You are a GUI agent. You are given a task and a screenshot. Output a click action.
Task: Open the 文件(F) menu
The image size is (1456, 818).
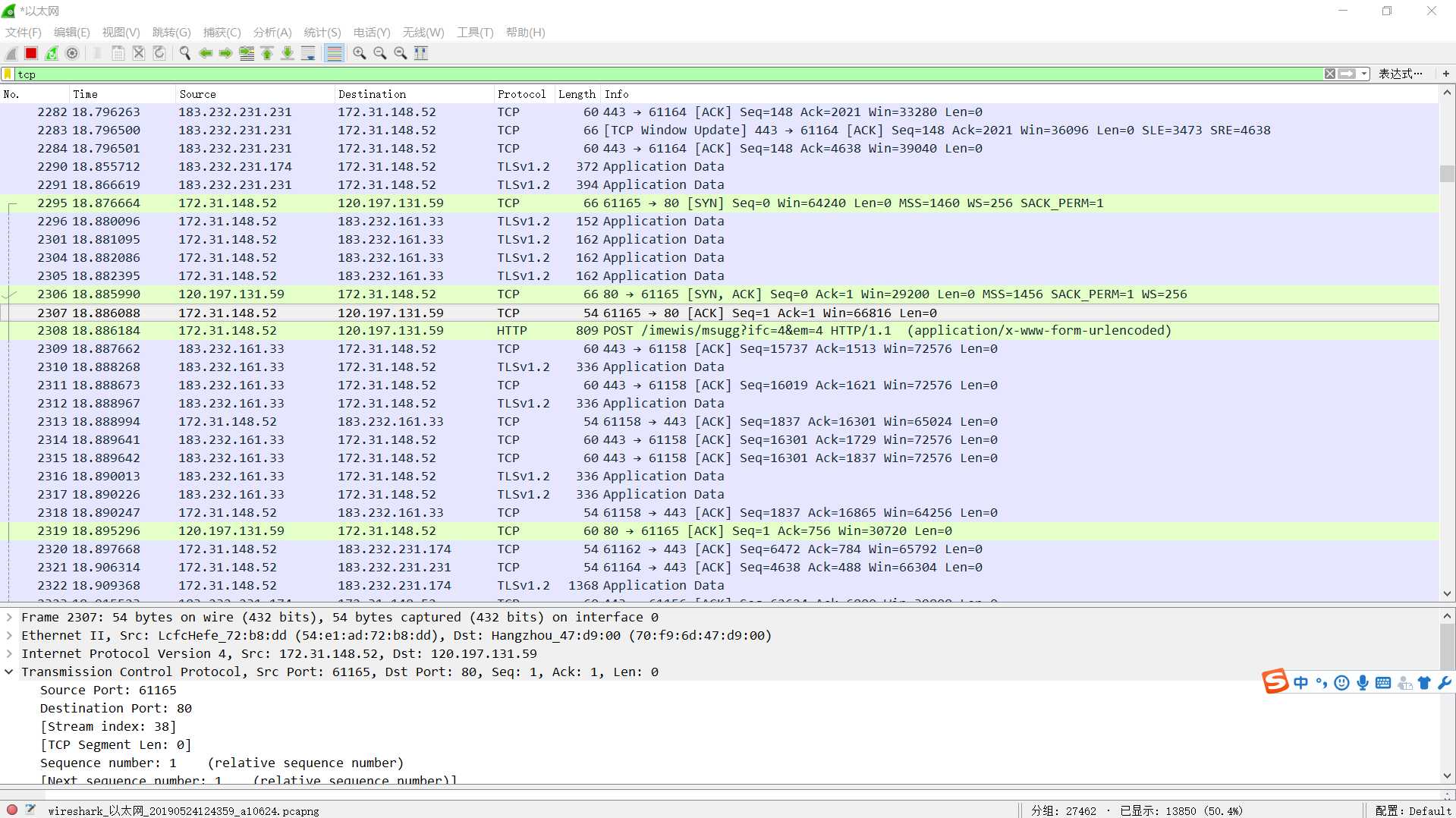(24, 32)
